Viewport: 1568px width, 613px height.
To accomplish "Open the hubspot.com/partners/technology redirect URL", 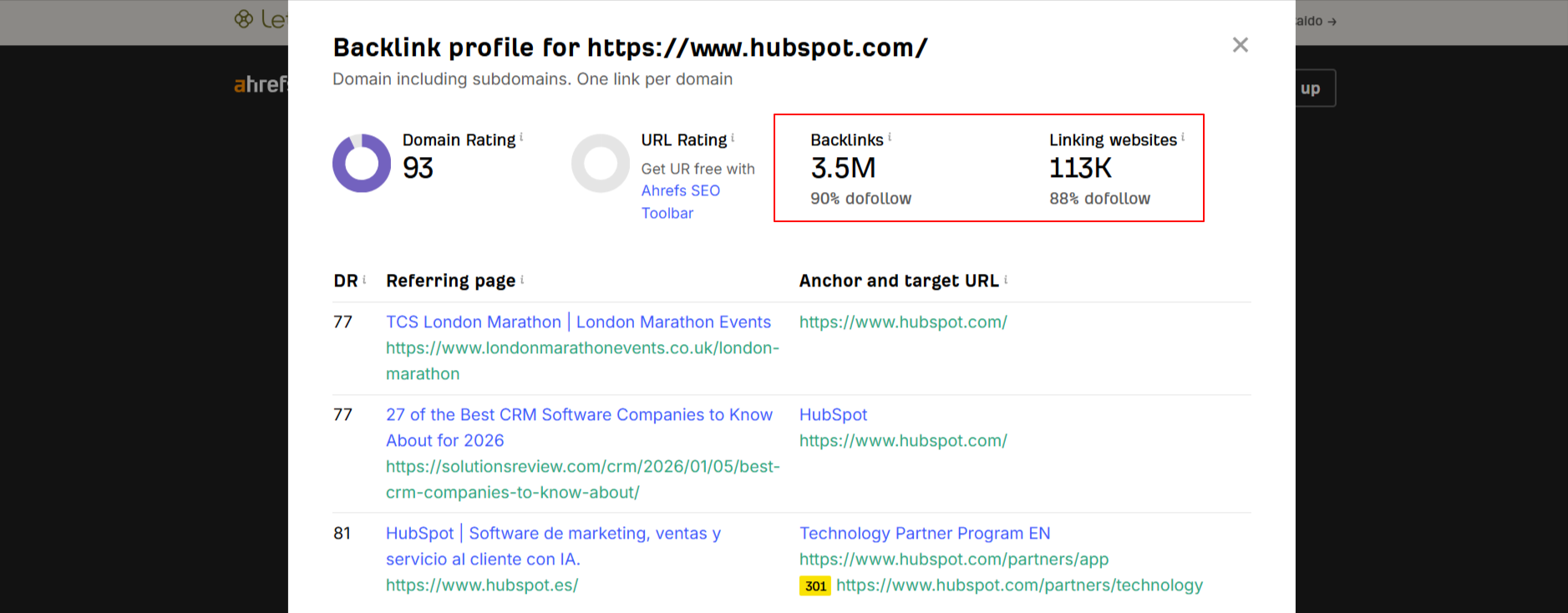I will pyautogui.click(x=1019, y=585).
